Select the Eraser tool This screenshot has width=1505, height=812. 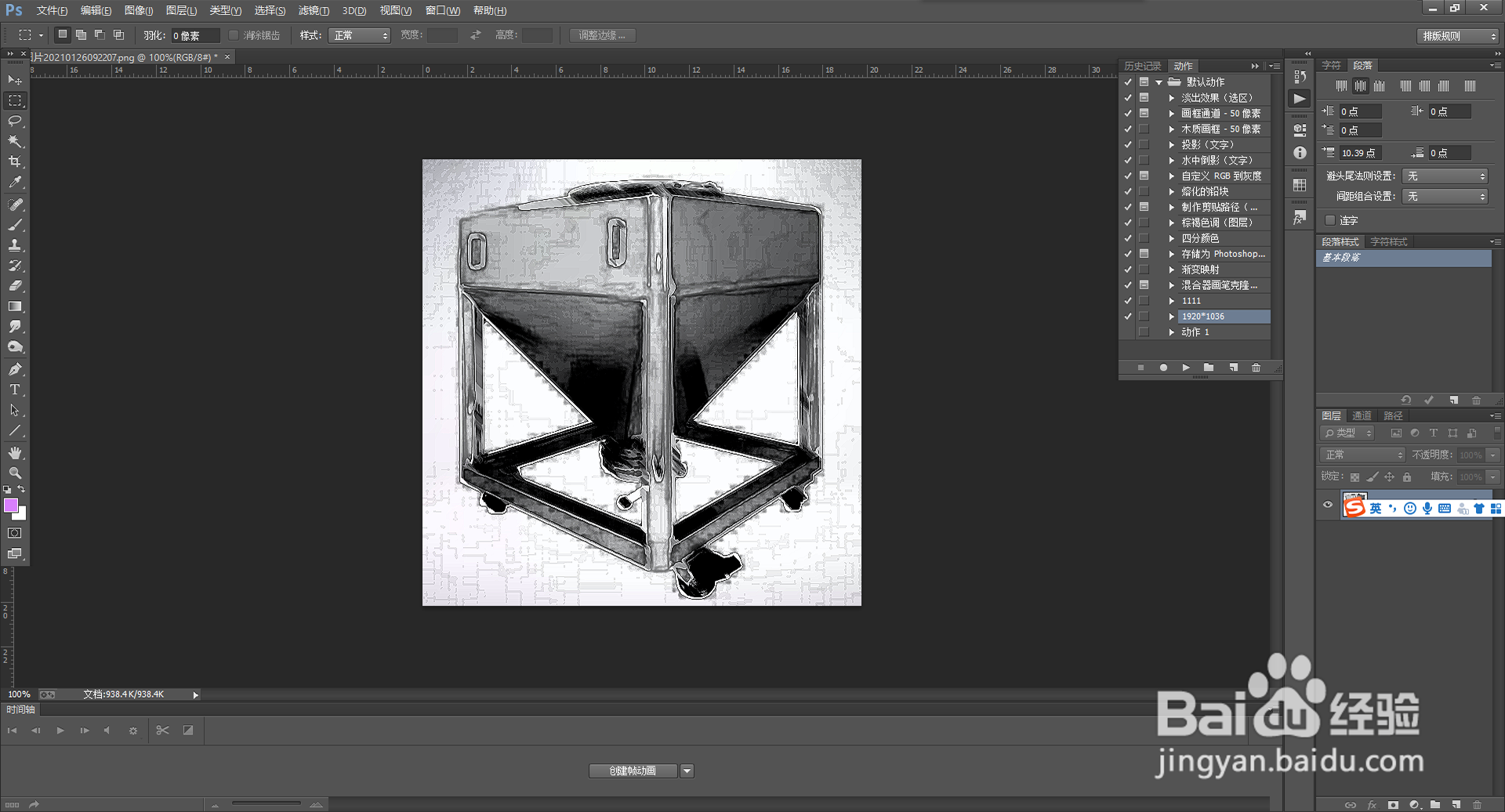(15, 286)
